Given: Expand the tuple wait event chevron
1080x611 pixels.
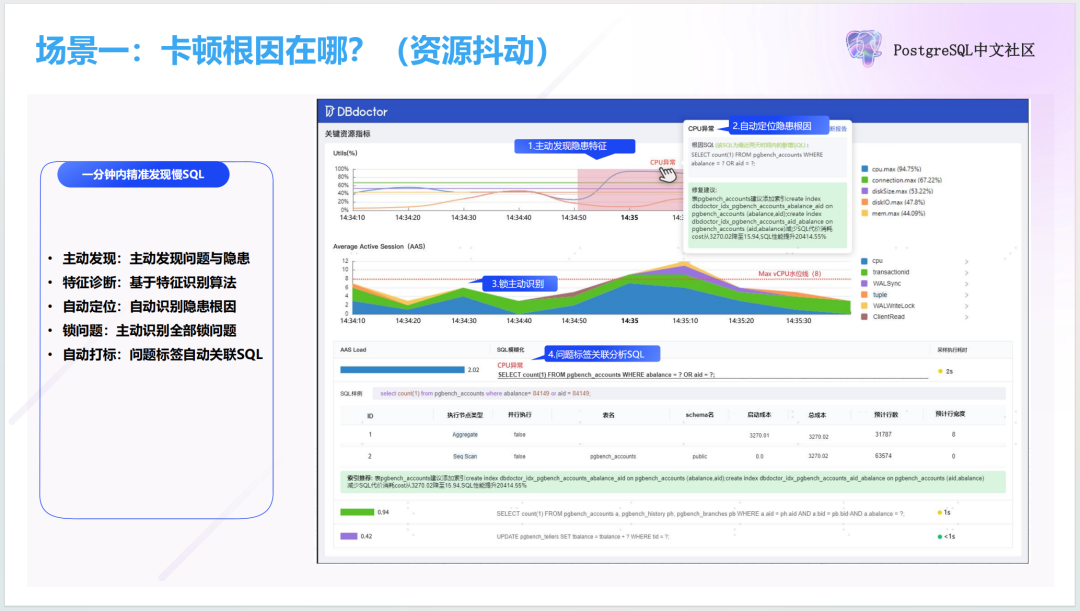Looking at the screenshot, I should 966,295.
